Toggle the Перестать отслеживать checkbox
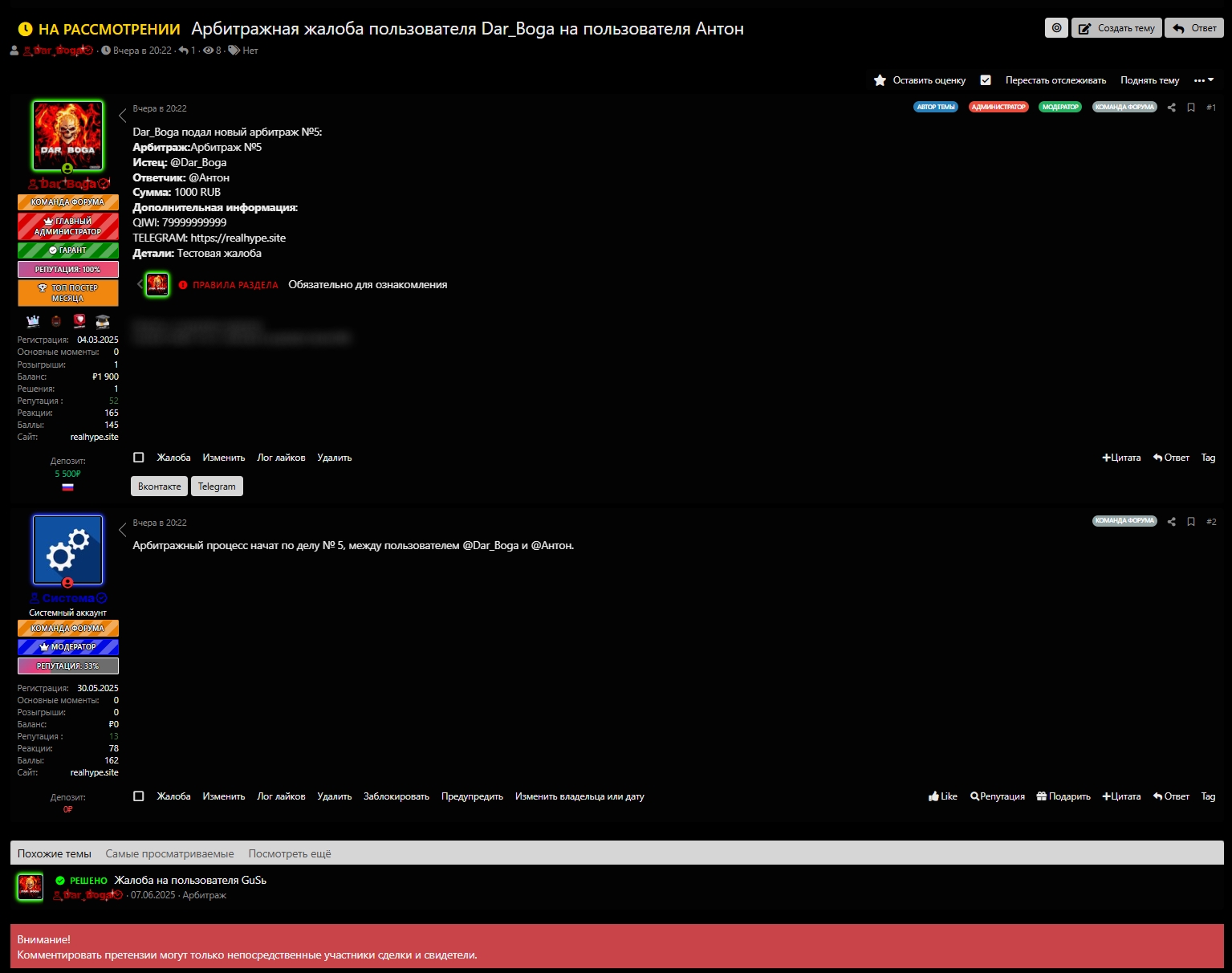Viewport: 1232px width, 973px height. [x=986, y=80]
